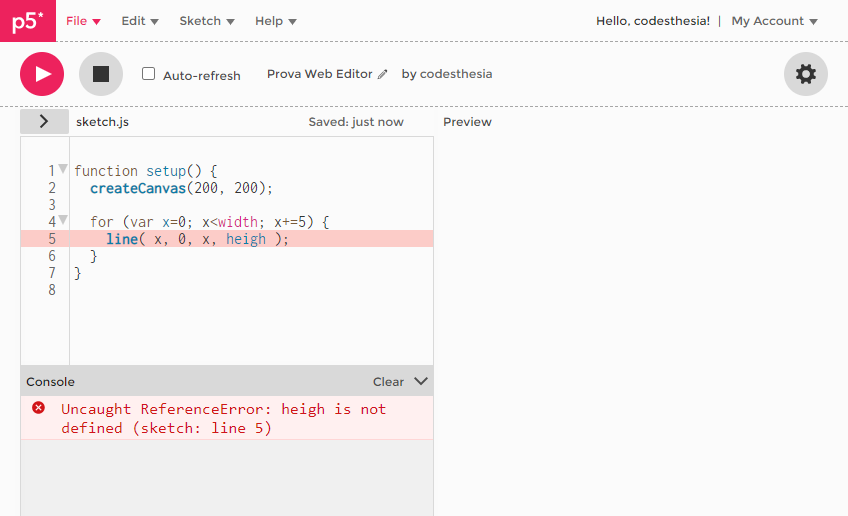Click the Saved: just now status

[x=356, y=122]
